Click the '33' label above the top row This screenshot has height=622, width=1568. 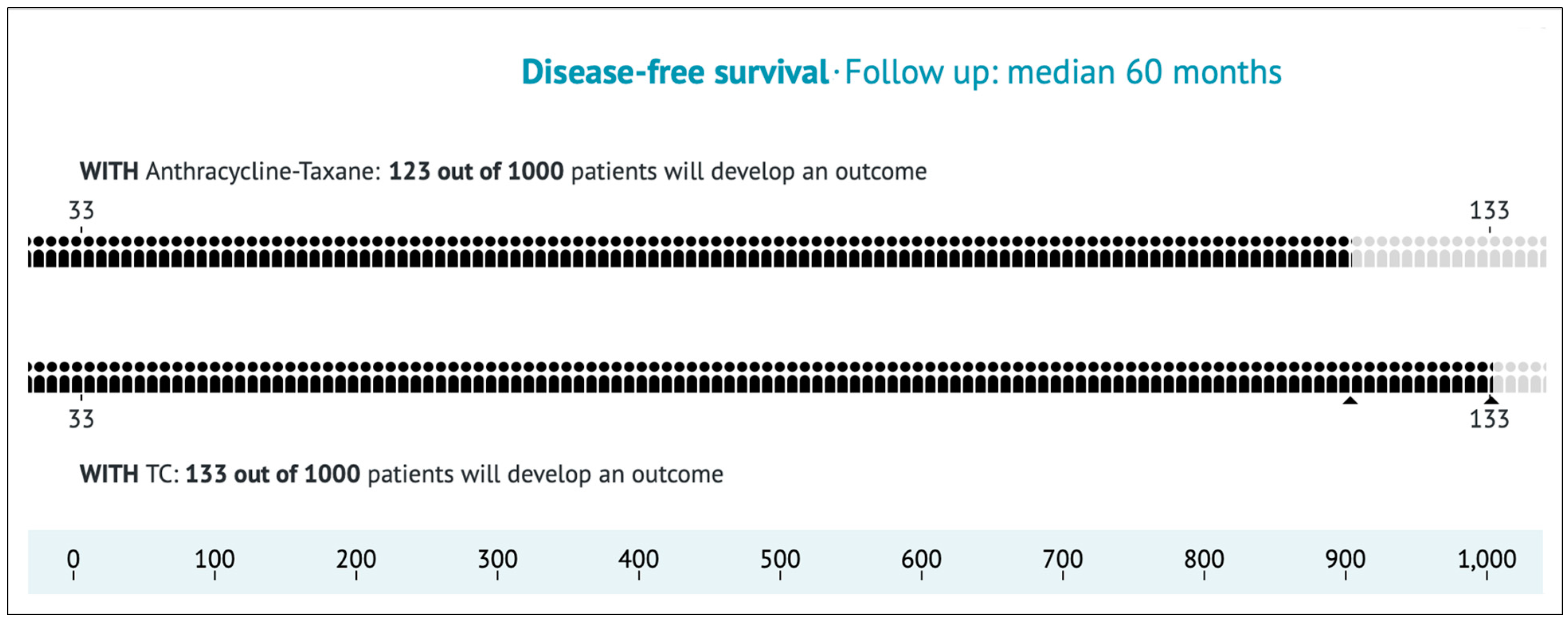tap(81, 211)
